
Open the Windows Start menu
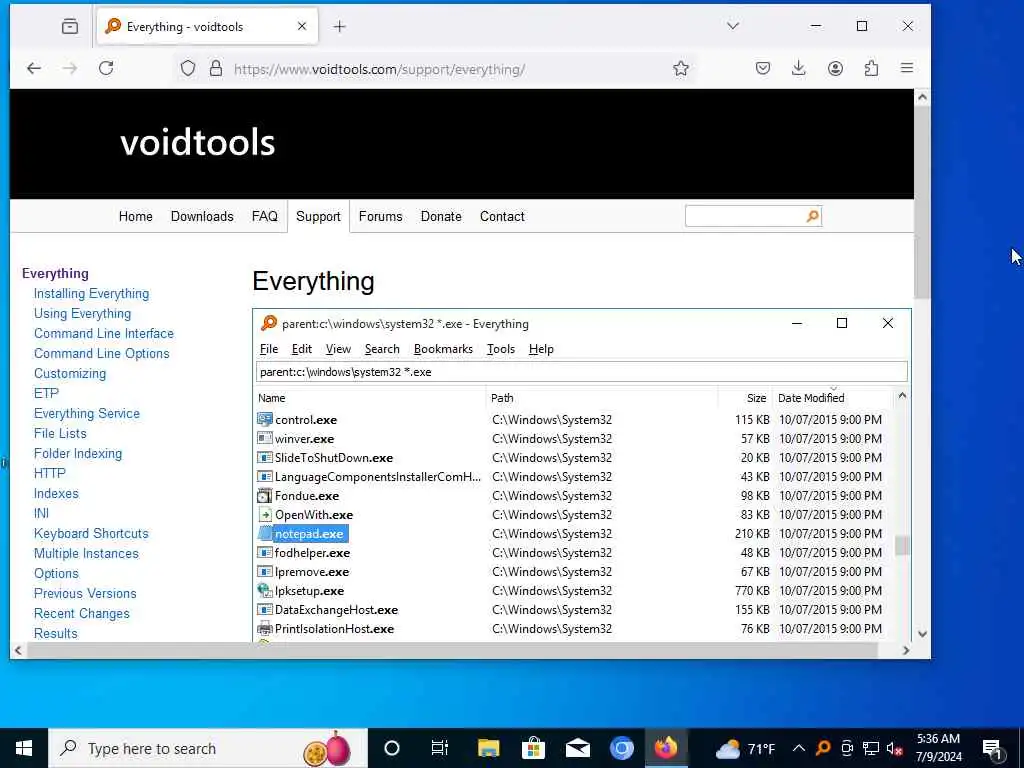(x=24, y=748)
